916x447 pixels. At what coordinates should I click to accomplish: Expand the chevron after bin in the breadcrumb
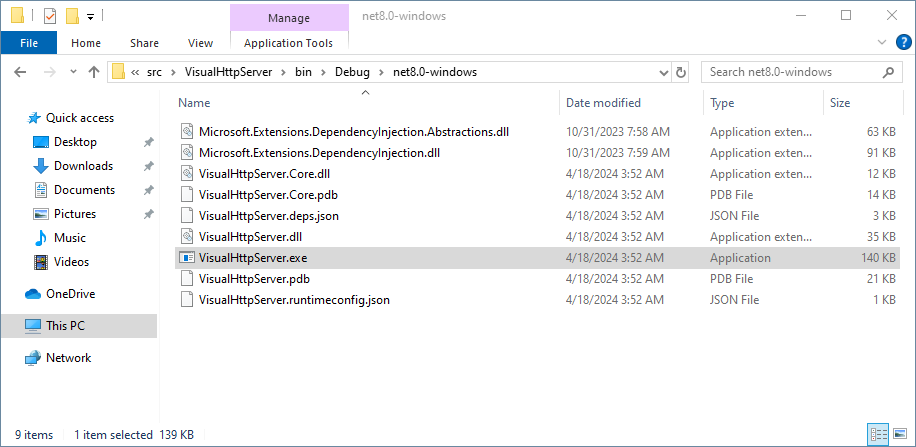click(323, 72)
